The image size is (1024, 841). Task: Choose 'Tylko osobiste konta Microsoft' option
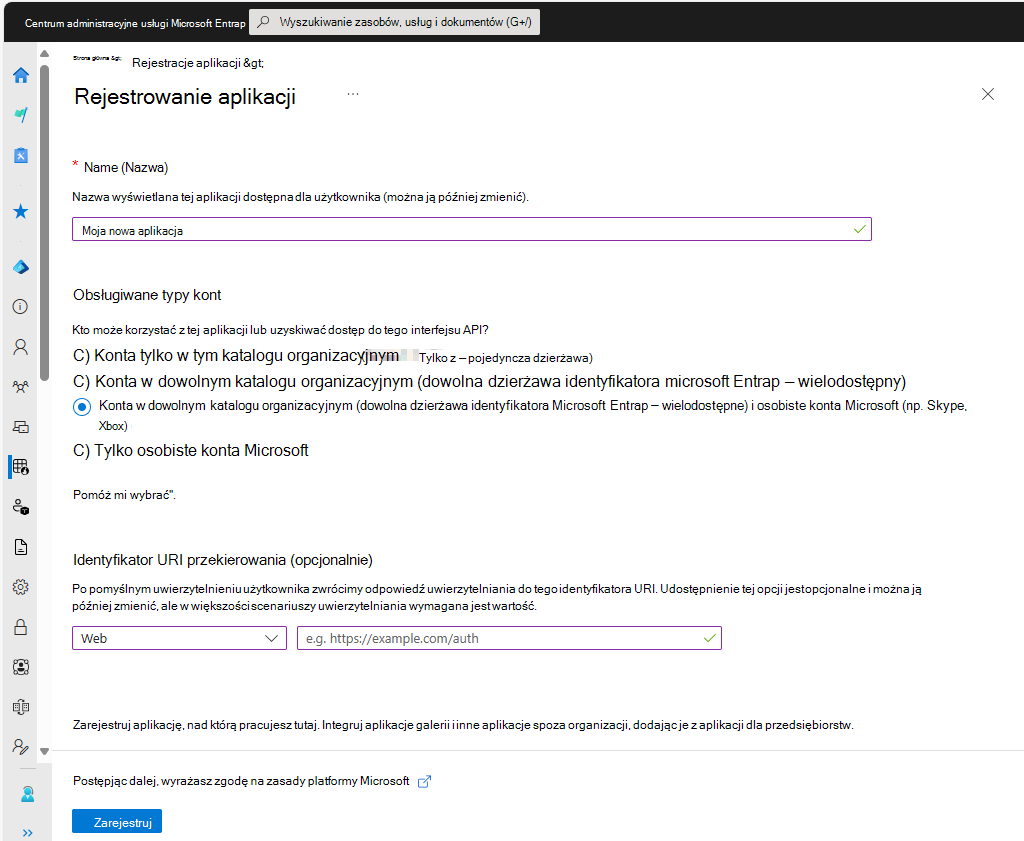(191, 451)
